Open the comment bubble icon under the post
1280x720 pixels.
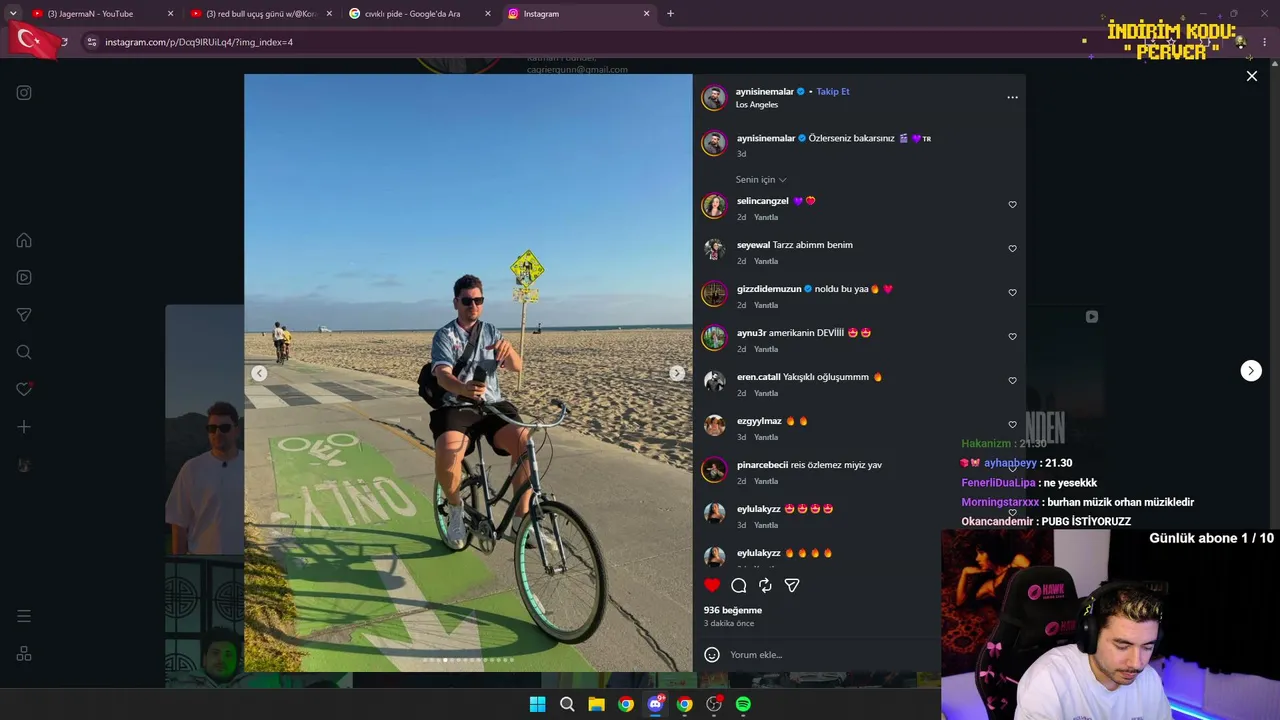pos(739,585)
